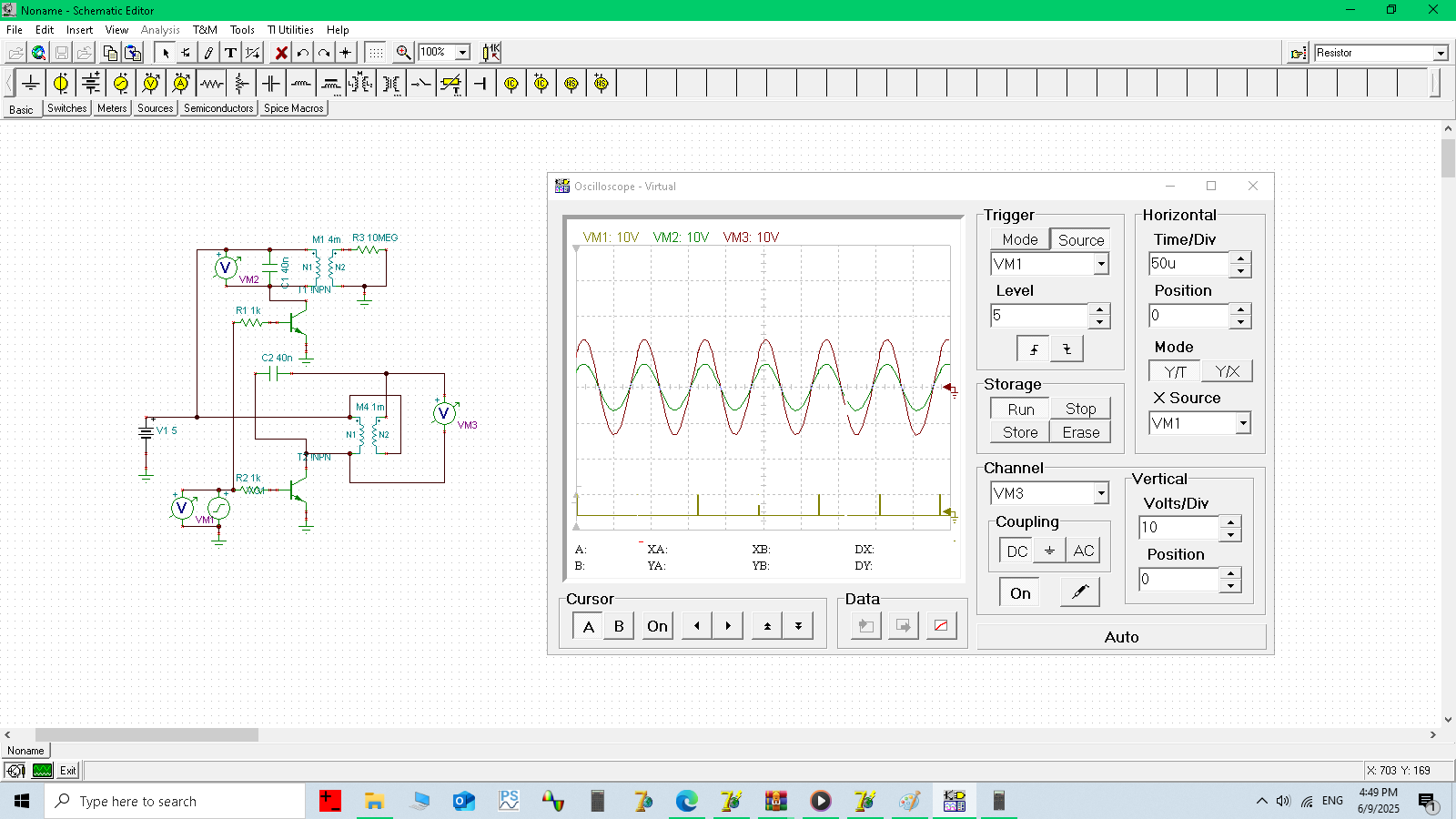The image size is (1456, 819).
Task: Switch horizontal mode to Y/T
Action: [1175, 371]
